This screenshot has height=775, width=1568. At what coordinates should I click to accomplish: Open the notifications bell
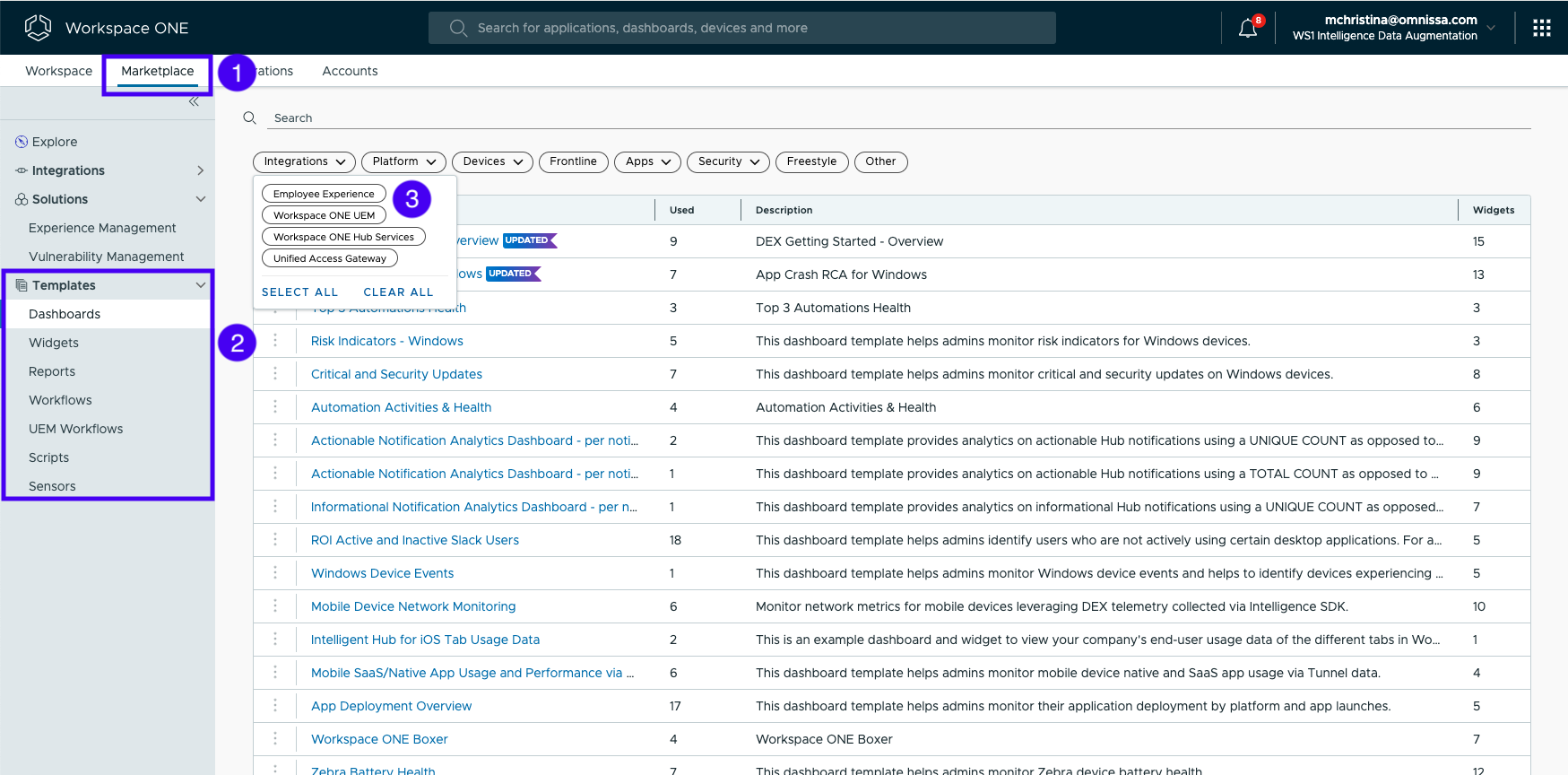click(x=1247, y=29)
